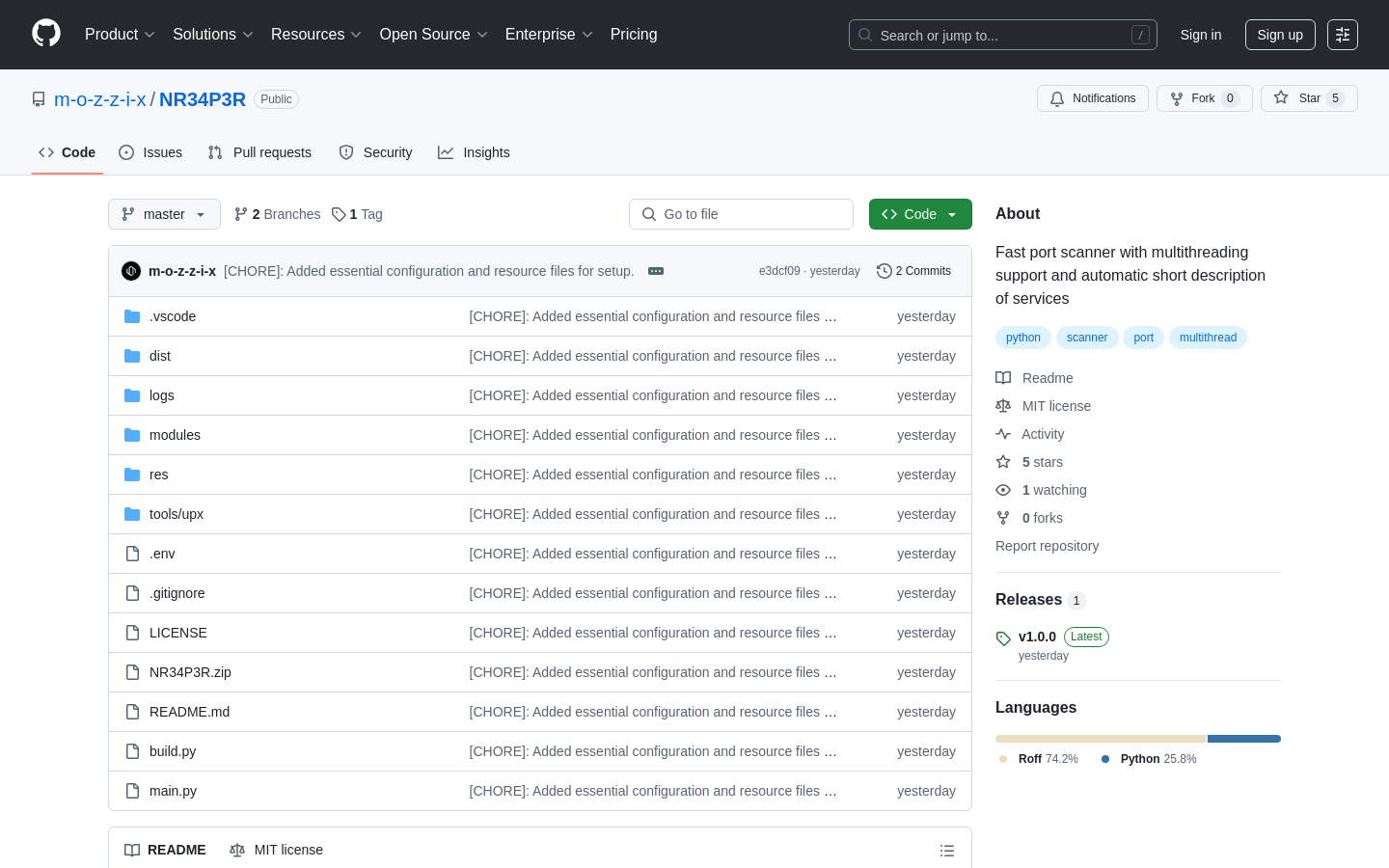Open the NR34P3R.zip file
Screen dimensions: 1389x868
tap(190, 672)
